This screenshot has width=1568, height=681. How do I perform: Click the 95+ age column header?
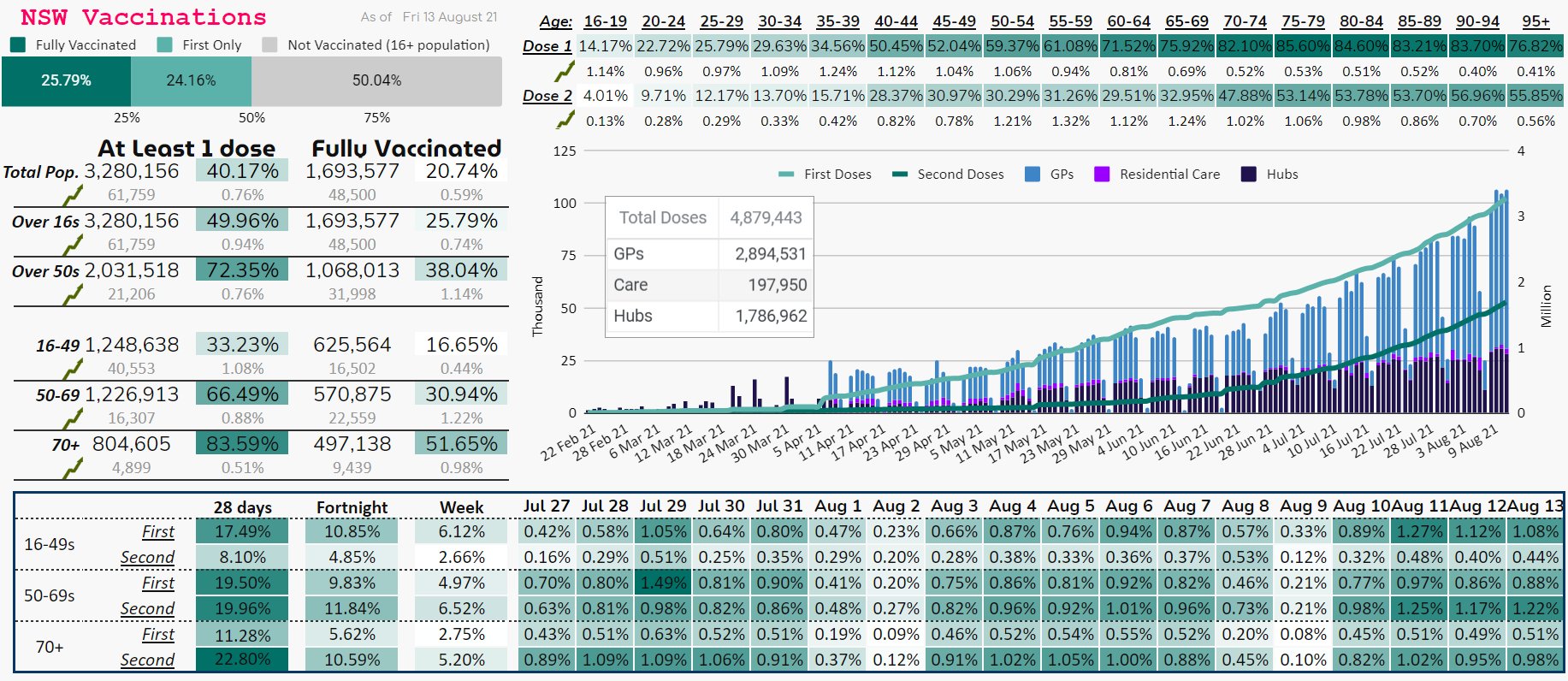click(x=1536, y=21)
